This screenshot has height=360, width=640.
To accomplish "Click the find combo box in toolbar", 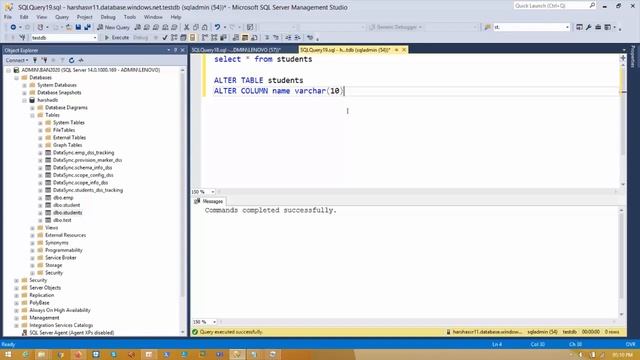I will (x=531, y=27).
